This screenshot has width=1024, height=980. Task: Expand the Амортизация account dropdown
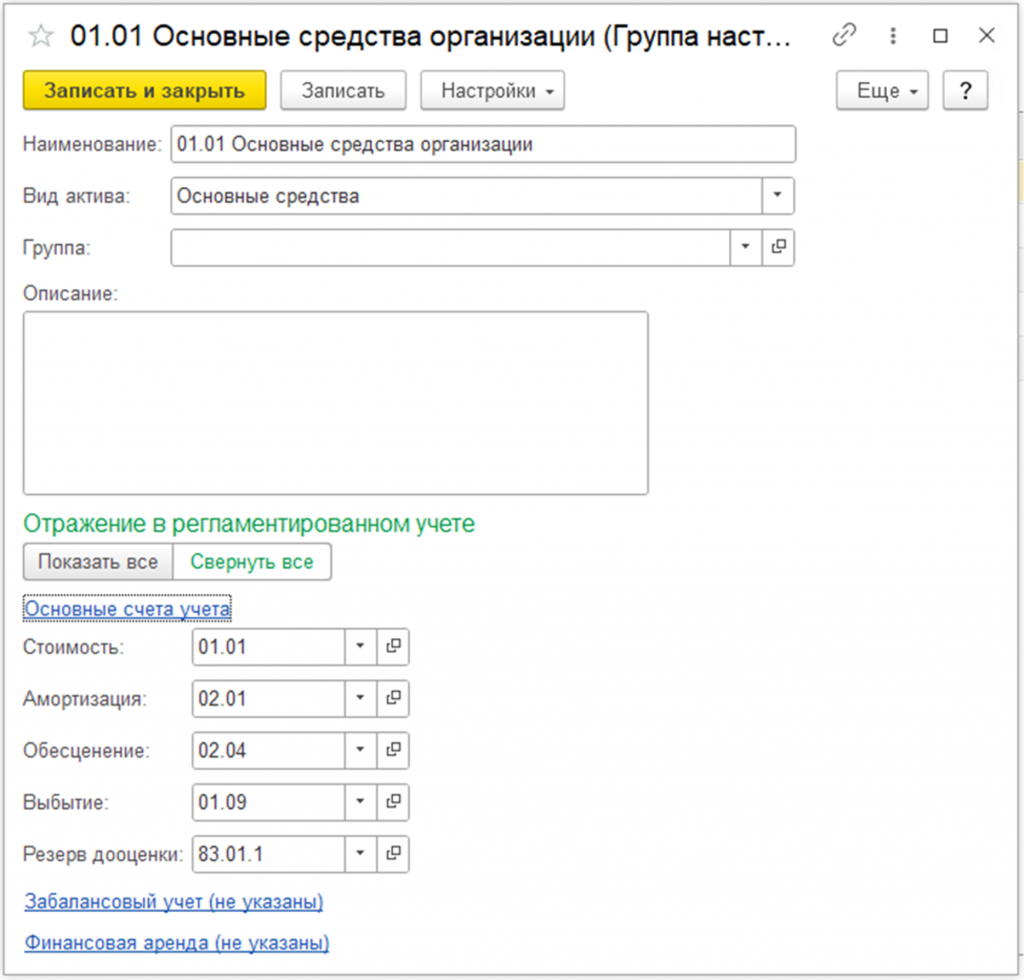(360, 698)
